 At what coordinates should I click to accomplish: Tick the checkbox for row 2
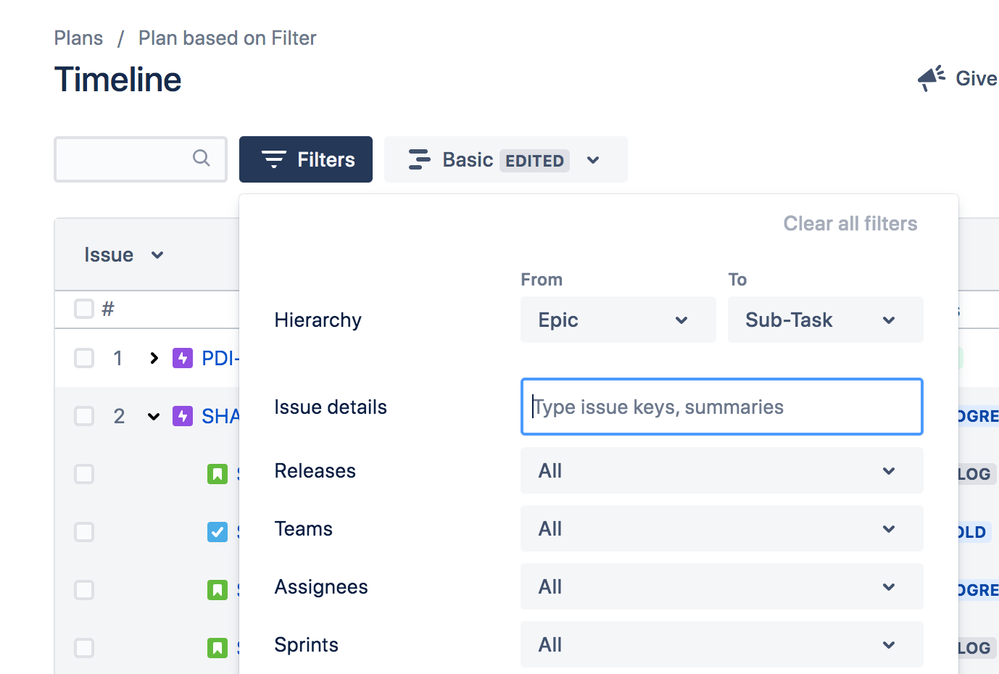click(x=84, y=416)
